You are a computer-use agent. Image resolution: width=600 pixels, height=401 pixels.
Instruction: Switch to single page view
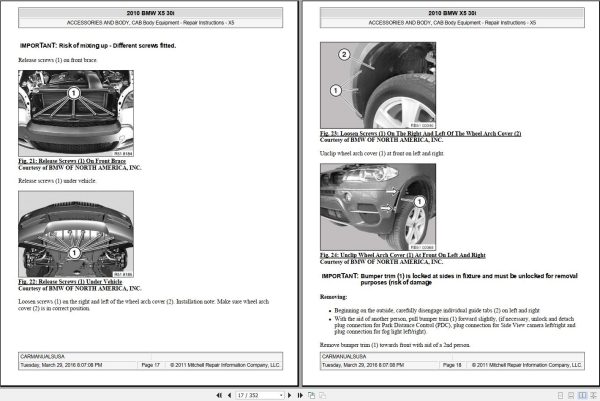pos(560,395)
